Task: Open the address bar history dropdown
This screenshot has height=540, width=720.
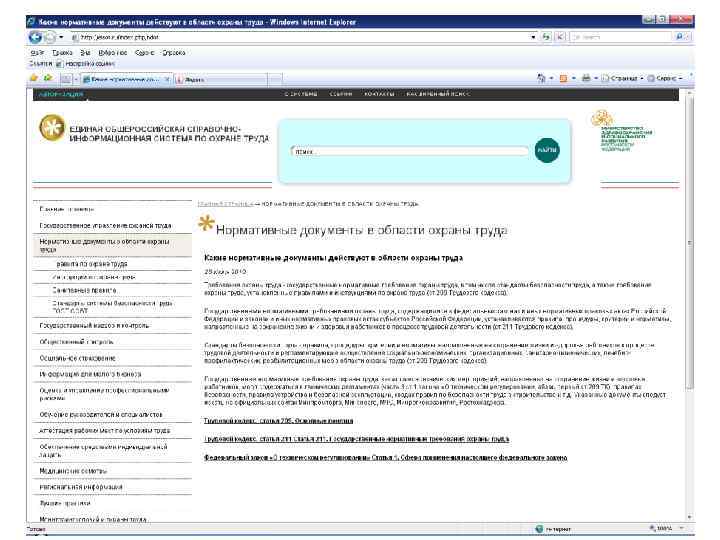Action: click(533, 37)
